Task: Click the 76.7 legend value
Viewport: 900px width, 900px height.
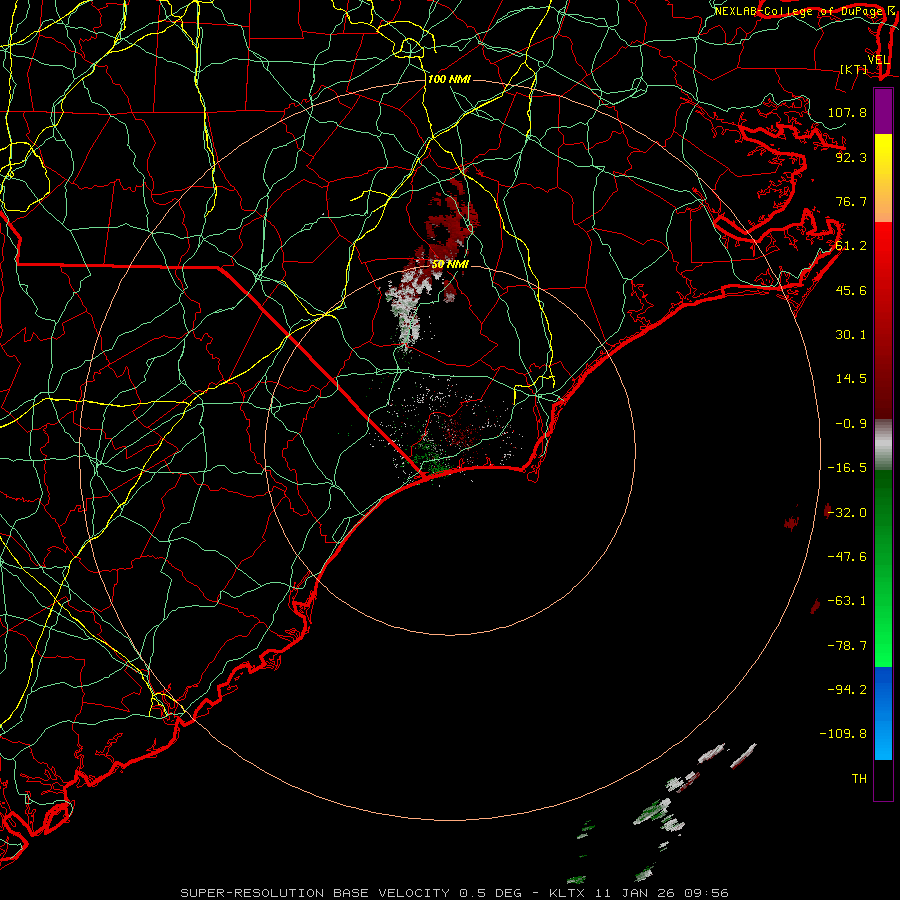Action: [851, 201]
